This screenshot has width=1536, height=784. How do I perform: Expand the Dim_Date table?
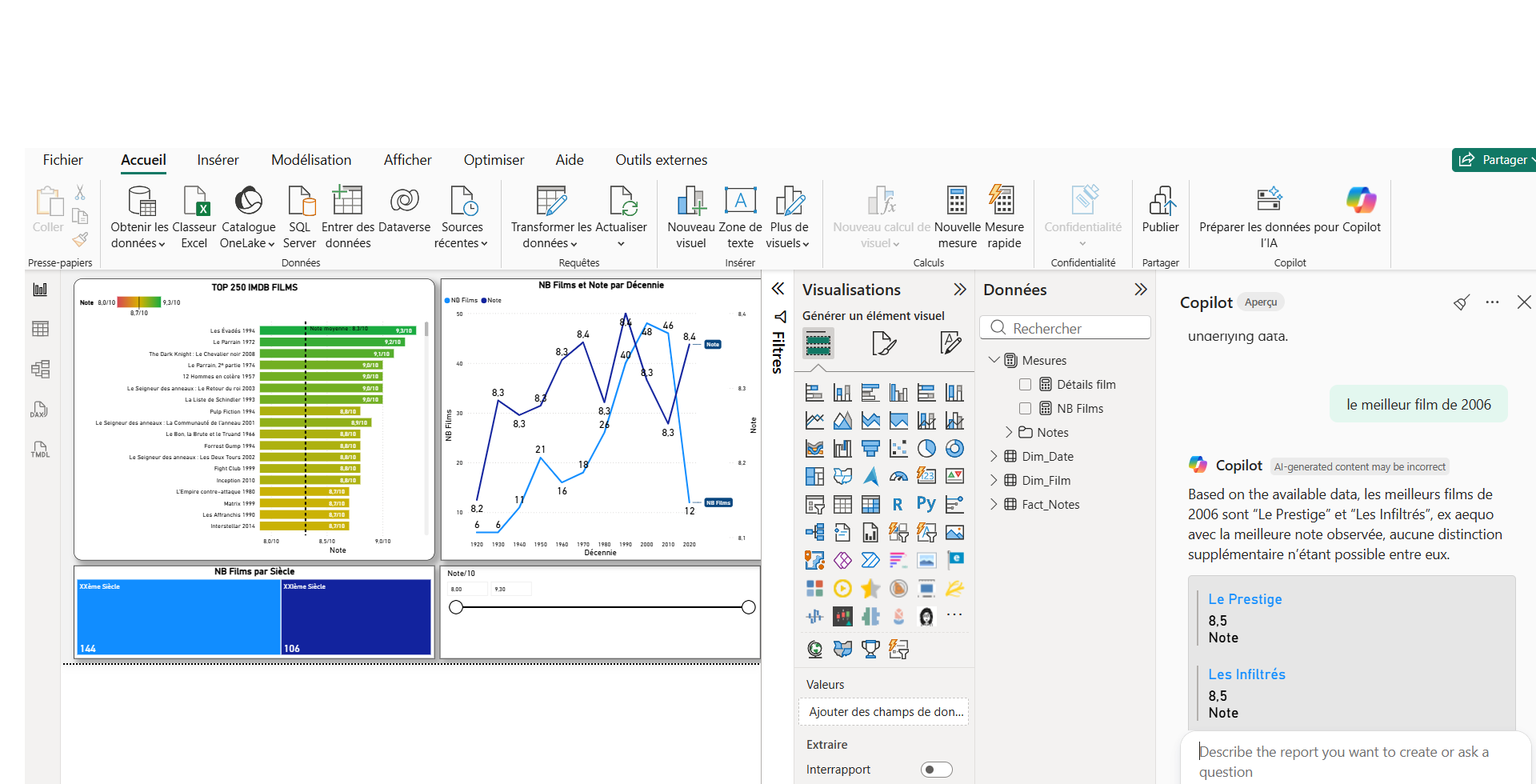[994, 457]
